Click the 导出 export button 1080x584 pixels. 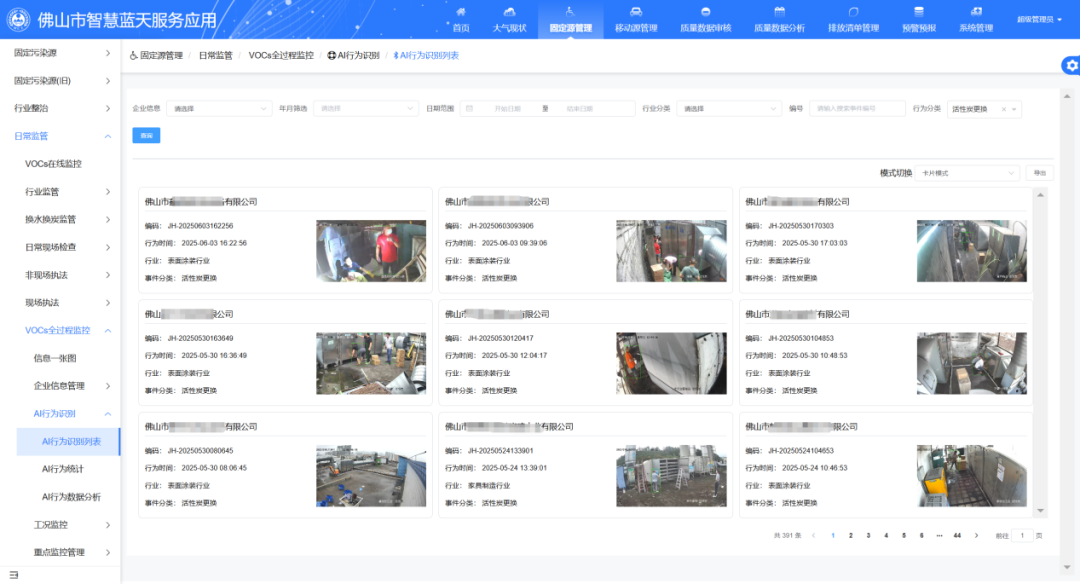click(x=1040, y=172)
